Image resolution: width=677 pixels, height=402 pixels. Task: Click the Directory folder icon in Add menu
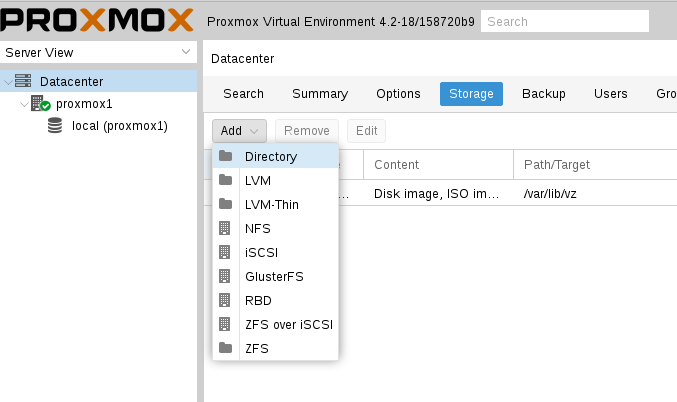point(226,157)
